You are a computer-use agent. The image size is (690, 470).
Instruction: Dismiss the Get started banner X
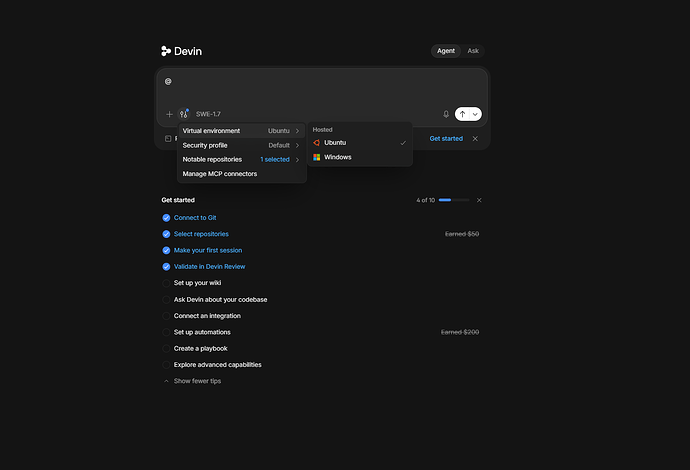475,139
